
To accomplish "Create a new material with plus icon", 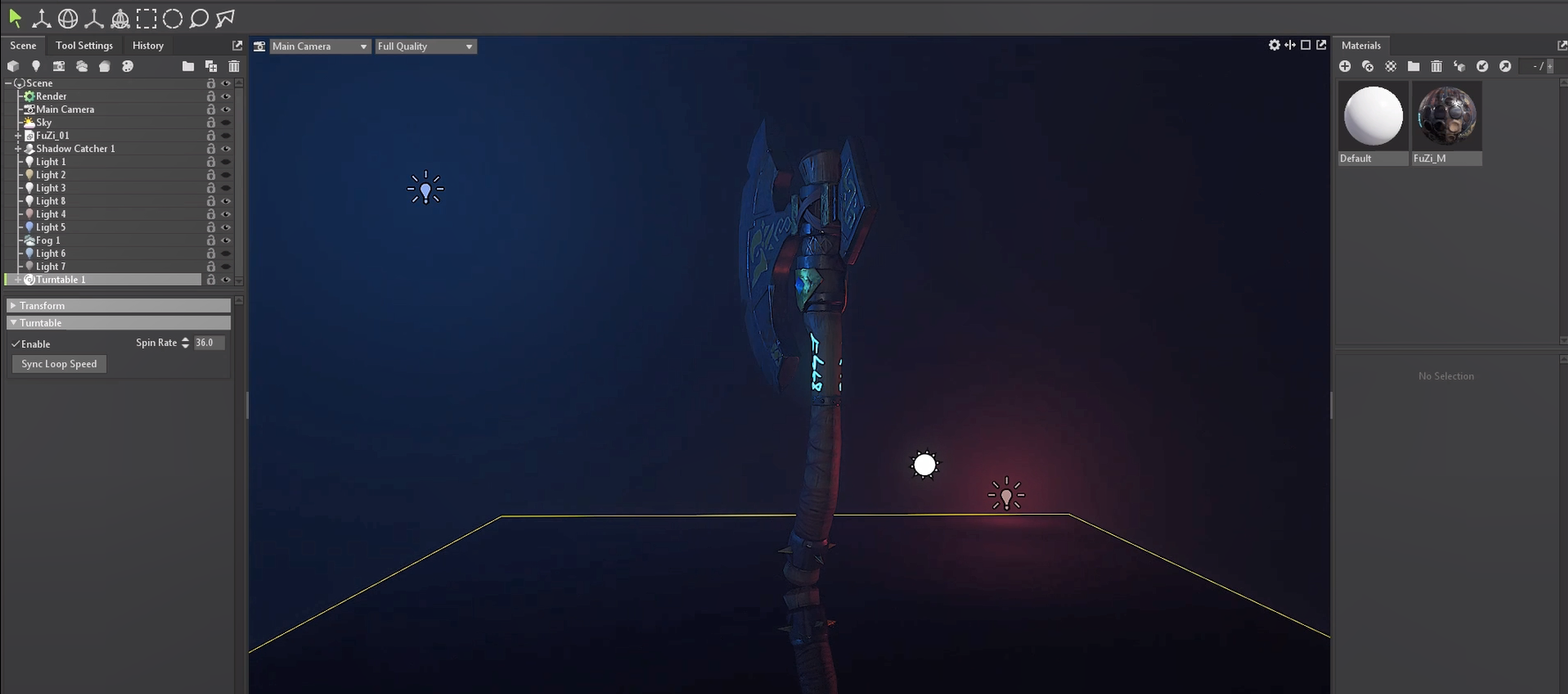I will click(x=1345, y=66).
